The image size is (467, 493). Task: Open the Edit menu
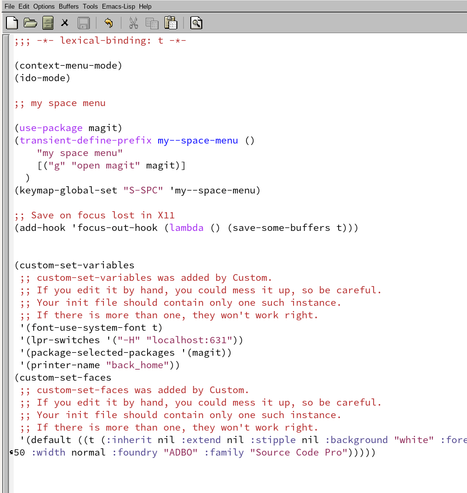tap(24, 6)
